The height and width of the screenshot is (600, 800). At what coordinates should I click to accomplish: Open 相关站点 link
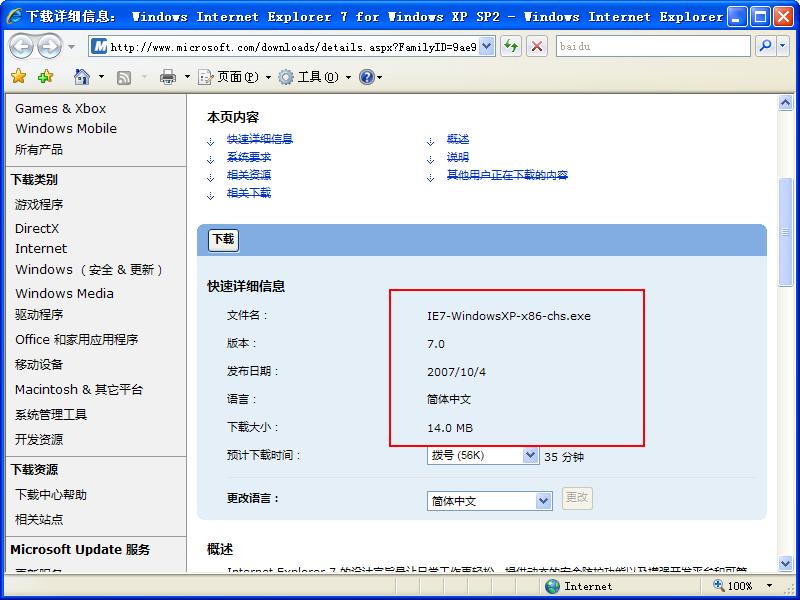click(39, 520)
